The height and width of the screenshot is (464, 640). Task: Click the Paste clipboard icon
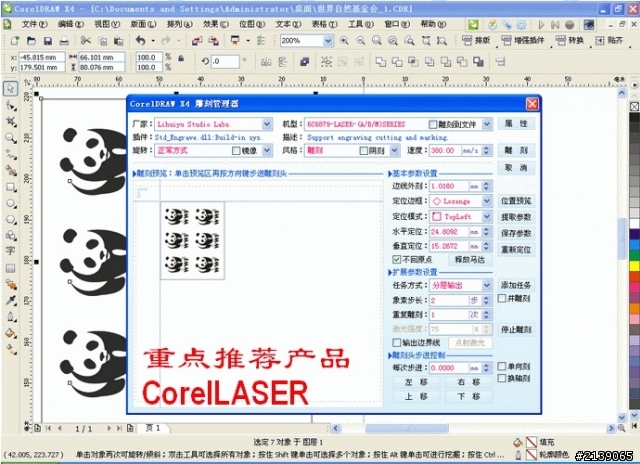pos(118,41)
